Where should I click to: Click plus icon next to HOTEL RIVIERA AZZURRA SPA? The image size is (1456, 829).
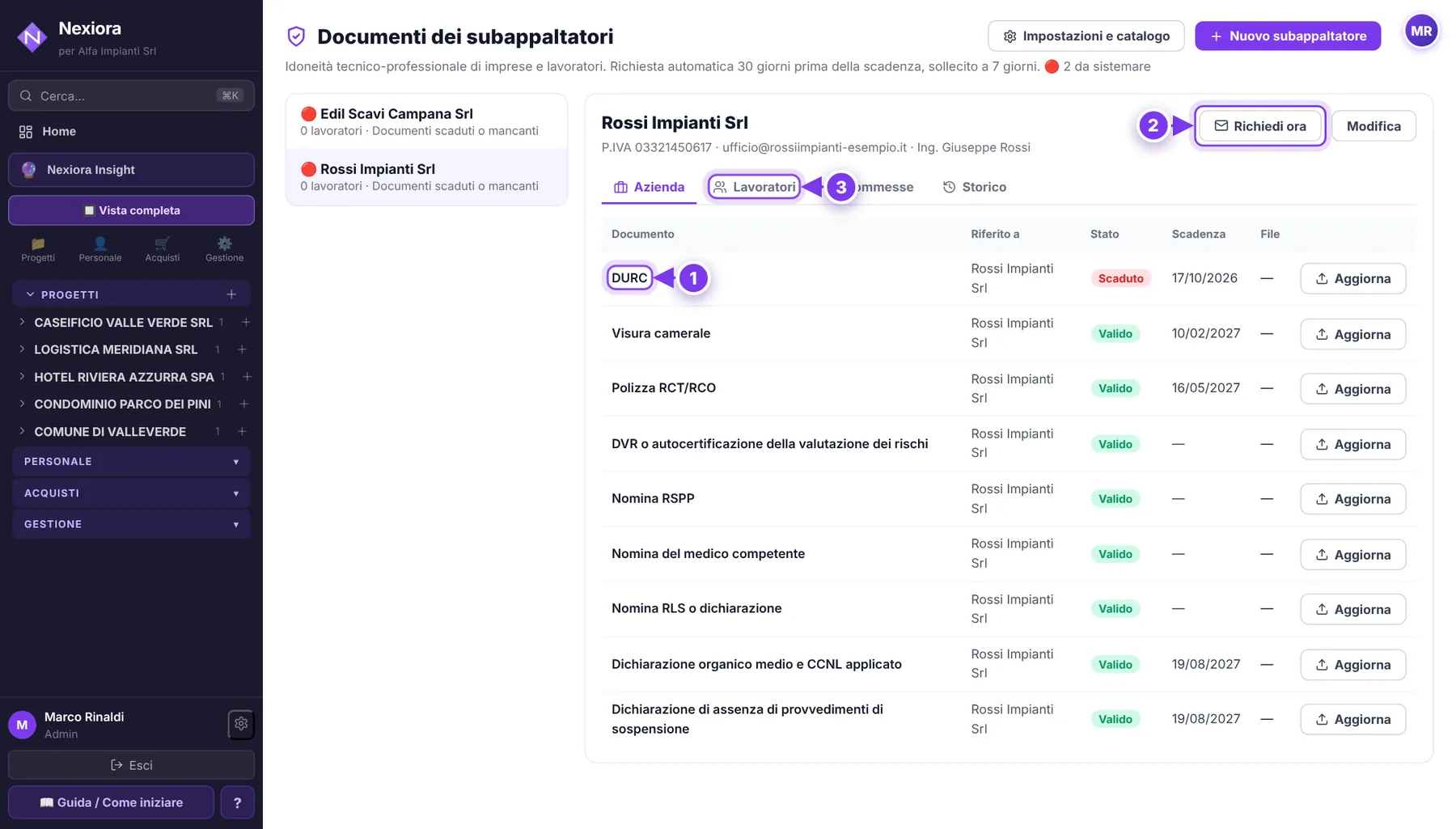(x=247, y=377)
